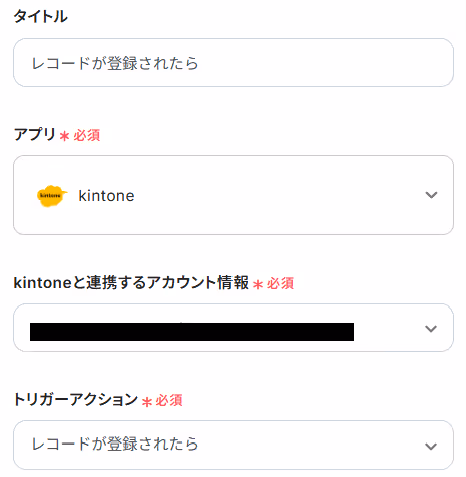The height and width of the screenshot is (477, 466).
Task: Focus the タイトル text input field
Action: click(x=233, y=63)
